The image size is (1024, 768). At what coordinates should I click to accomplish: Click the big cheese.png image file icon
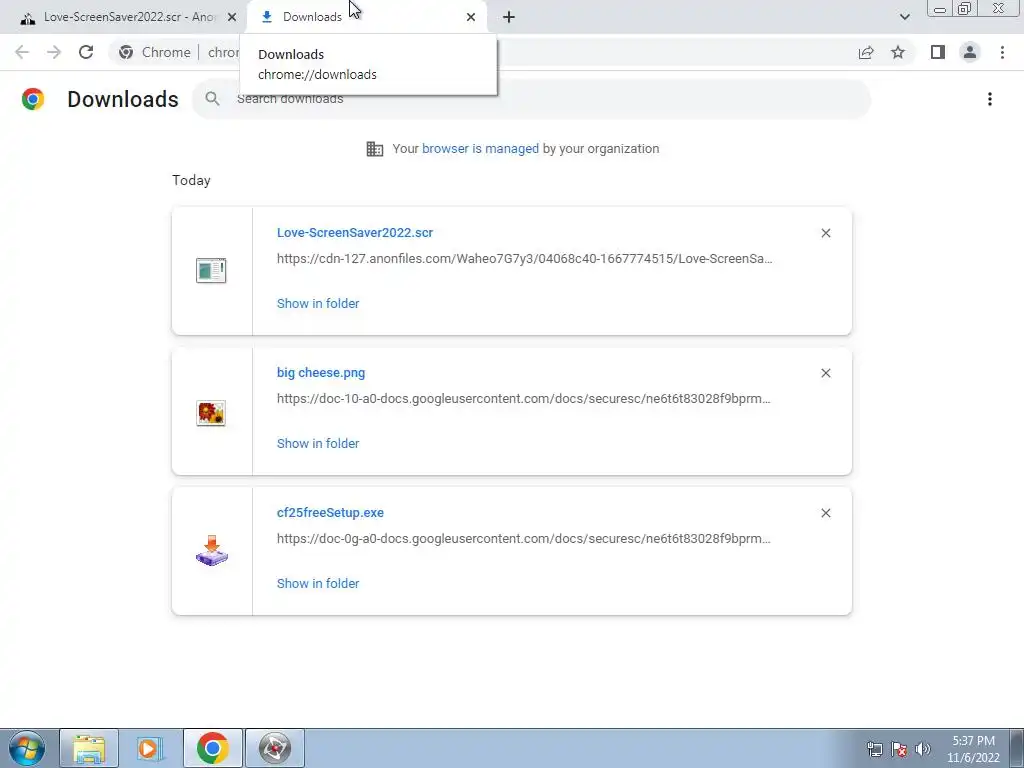click(211, 413)
